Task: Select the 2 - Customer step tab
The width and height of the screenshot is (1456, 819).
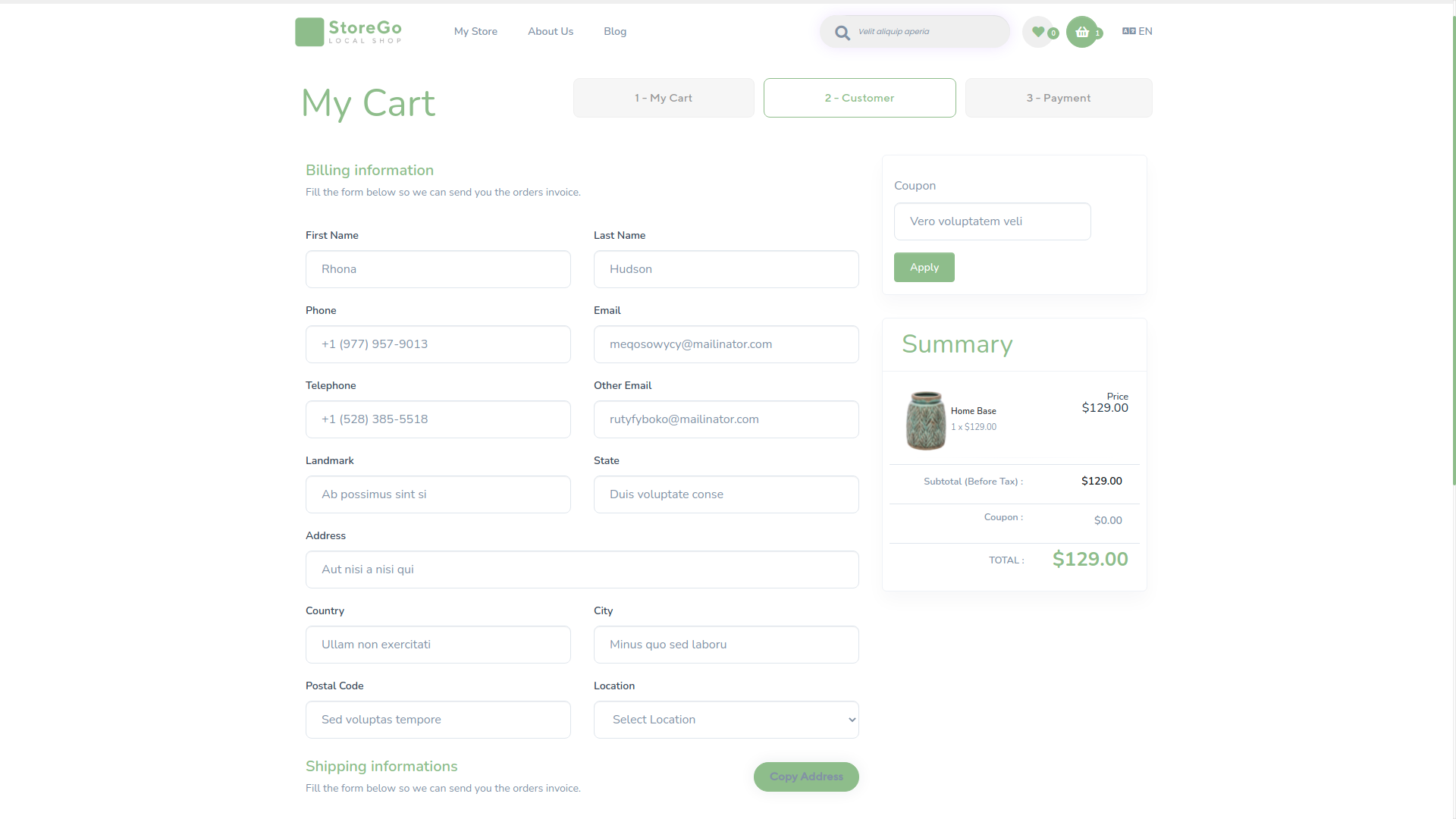Action: pos(859,98)
